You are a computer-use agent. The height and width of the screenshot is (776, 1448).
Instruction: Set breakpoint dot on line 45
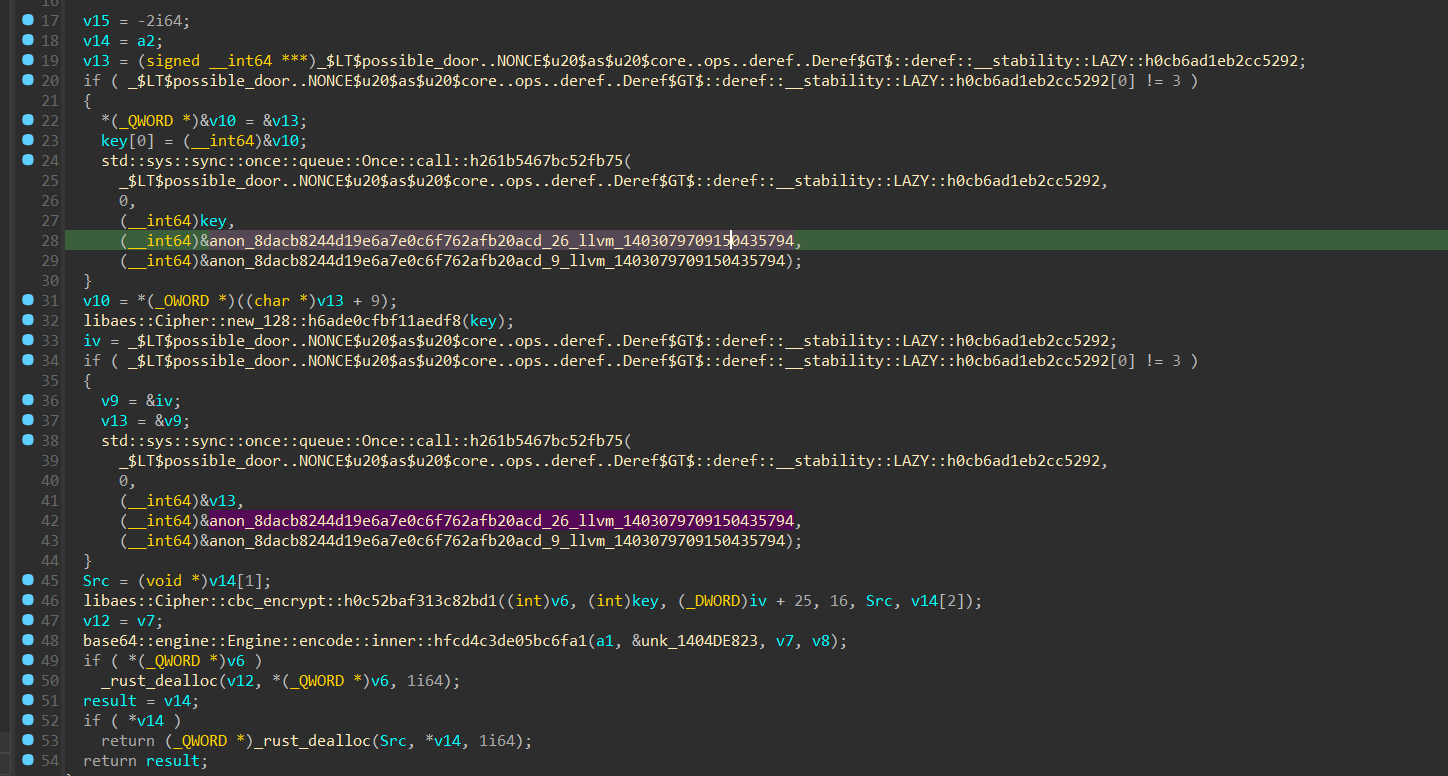pyautogui.click(x=28, y=580)
